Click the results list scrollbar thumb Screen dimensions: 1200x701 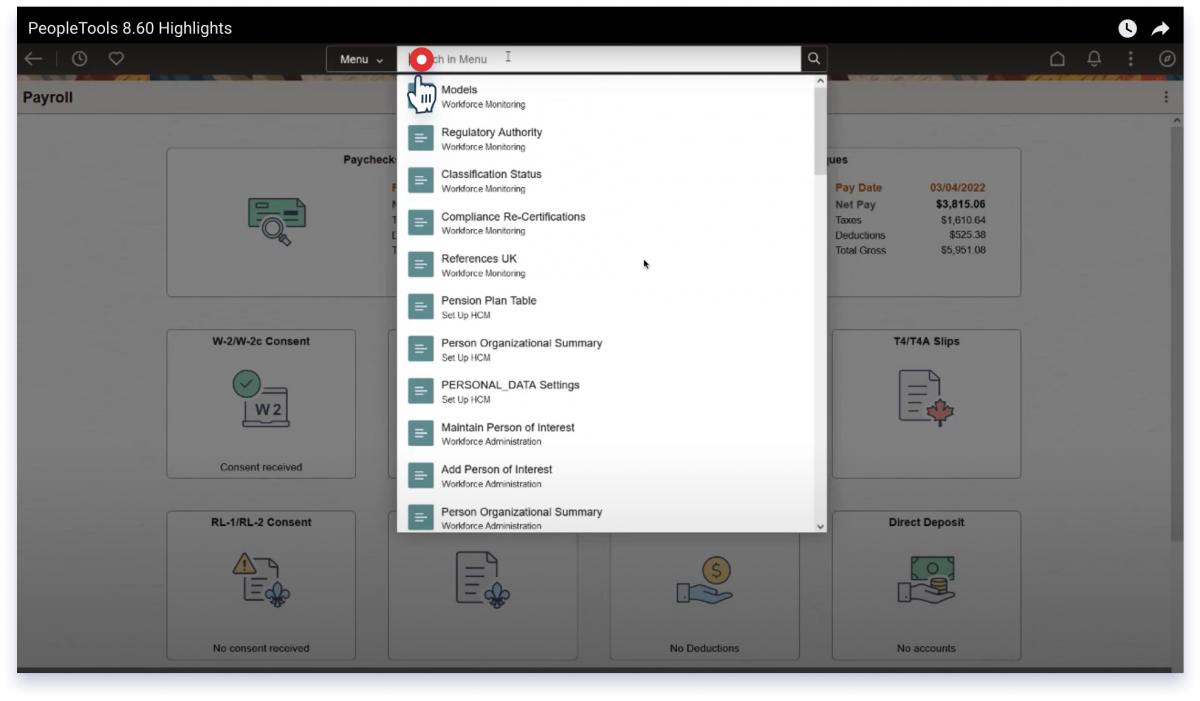(821, 130)
